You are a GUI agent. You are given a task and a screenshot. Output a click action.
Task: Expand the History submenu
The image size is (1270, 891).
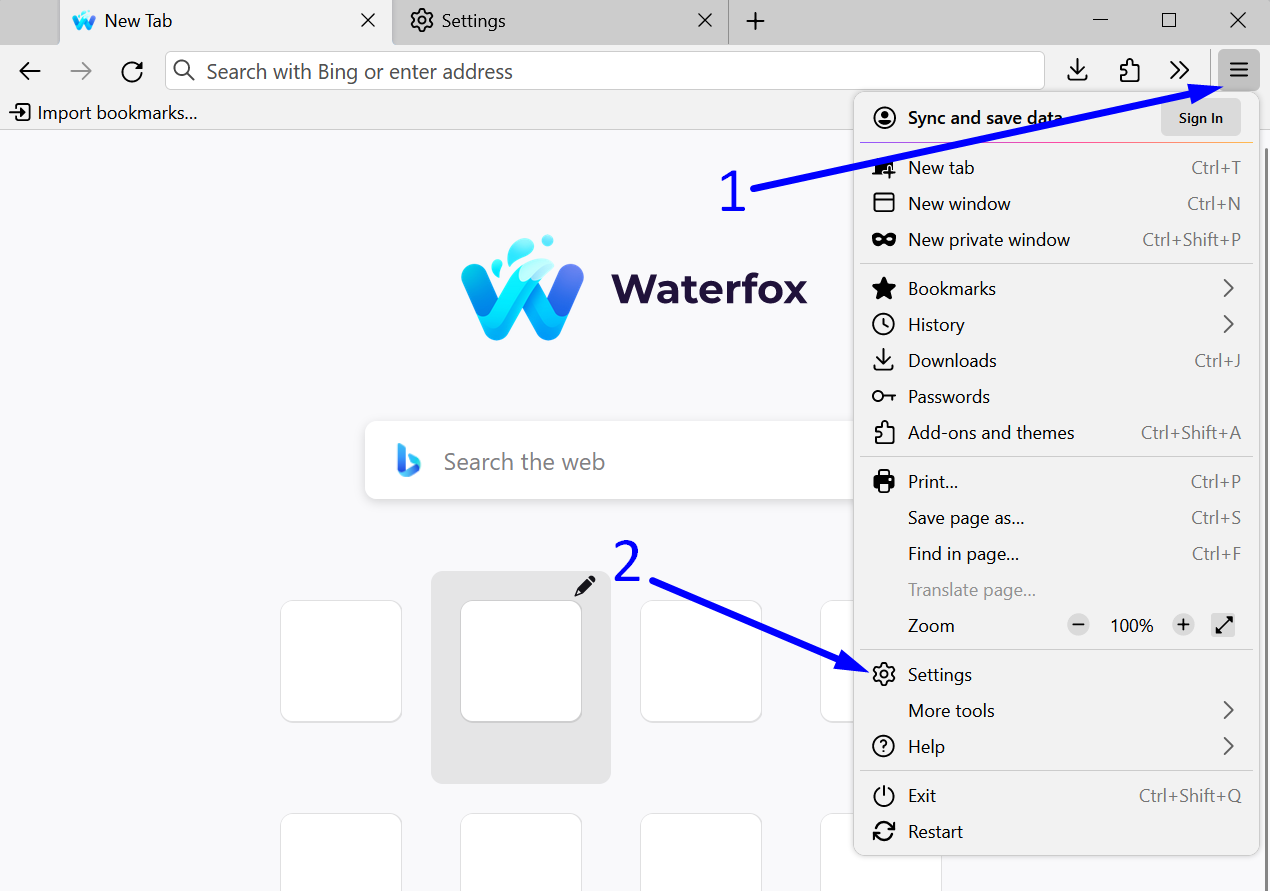(1228, 324)
